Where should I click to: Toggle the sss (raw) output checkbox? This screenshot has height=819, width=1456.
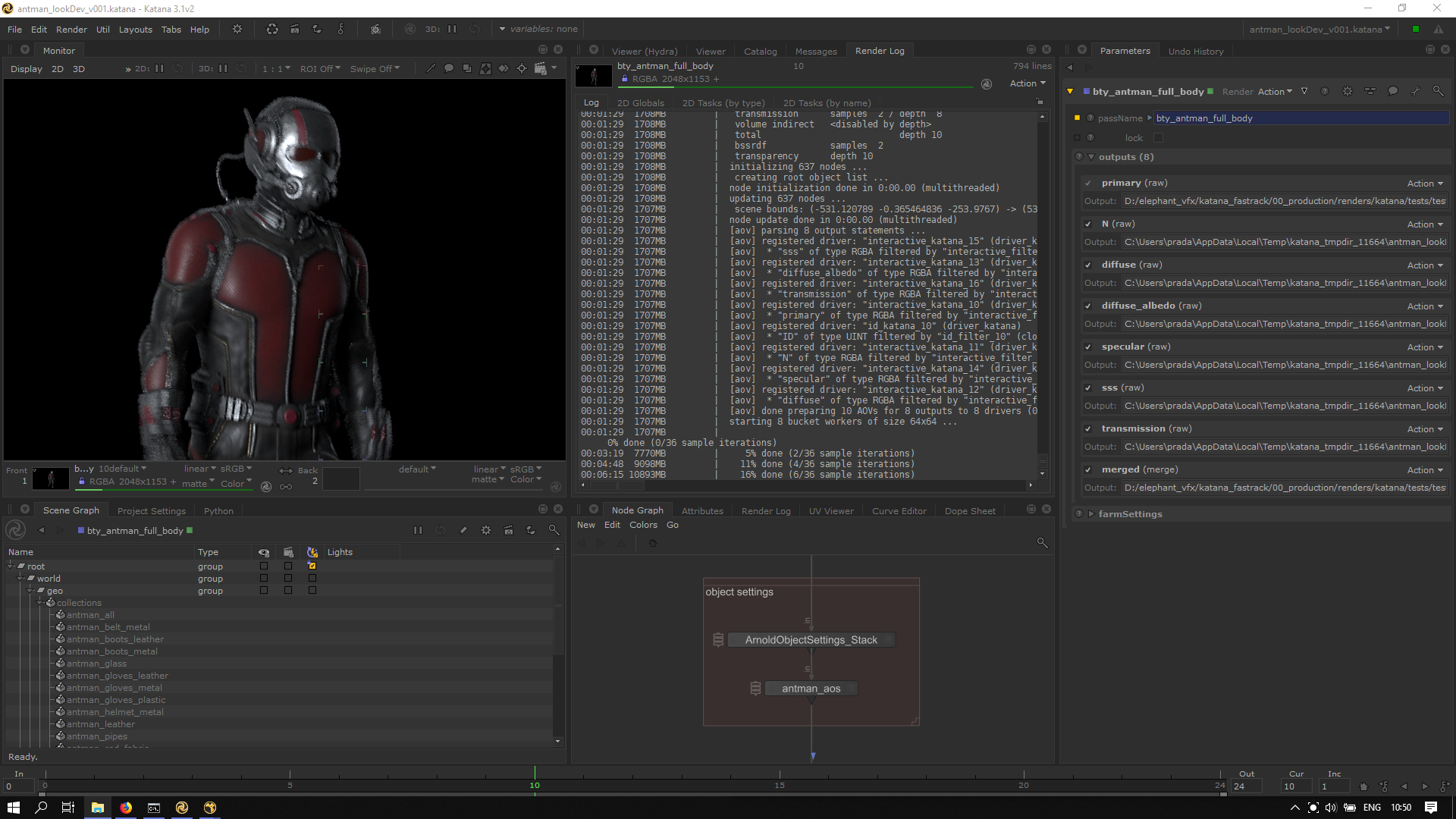pos(1088,388)
